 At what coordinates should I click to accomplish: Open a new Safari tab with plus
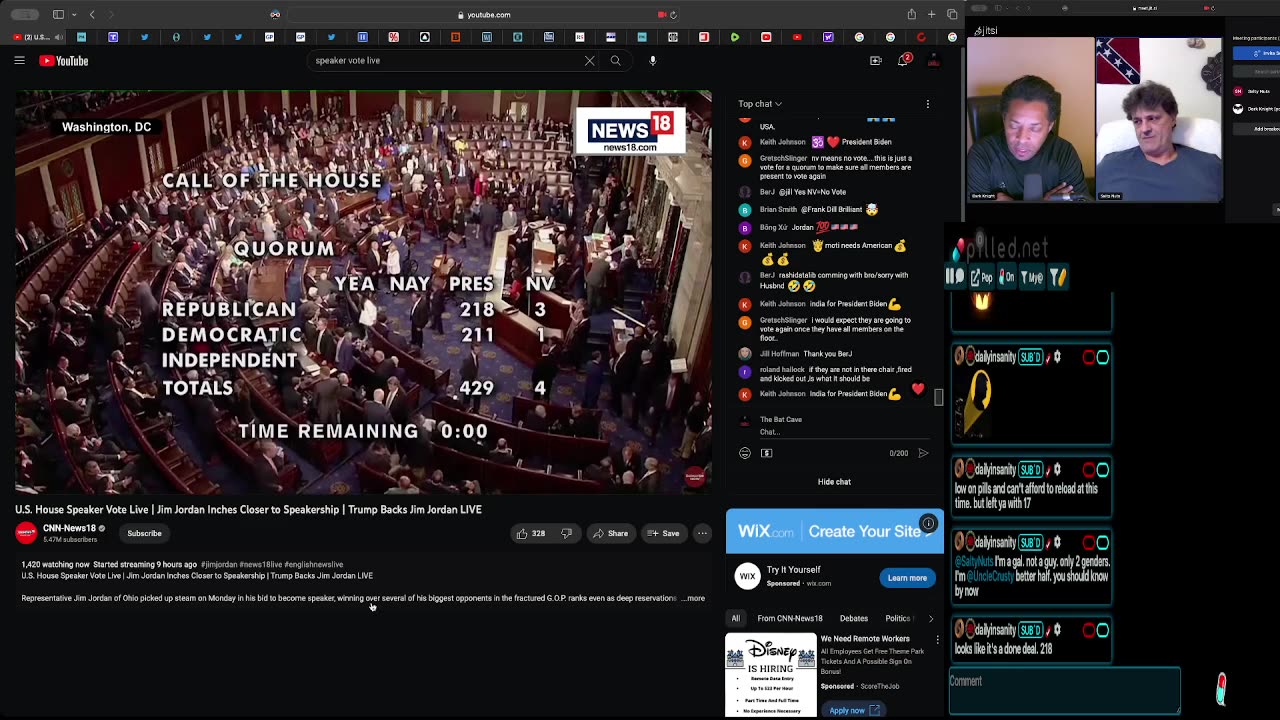(x=932, y=15)
